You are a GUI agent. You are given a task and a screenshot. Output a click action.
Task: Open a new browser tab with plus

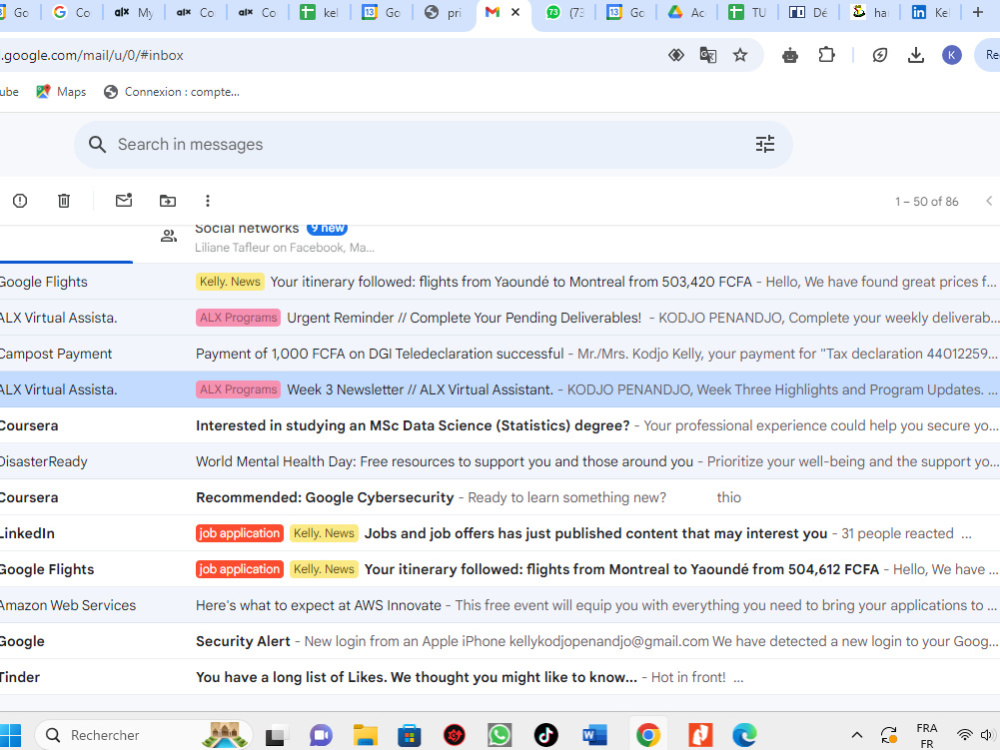(978, 12)
